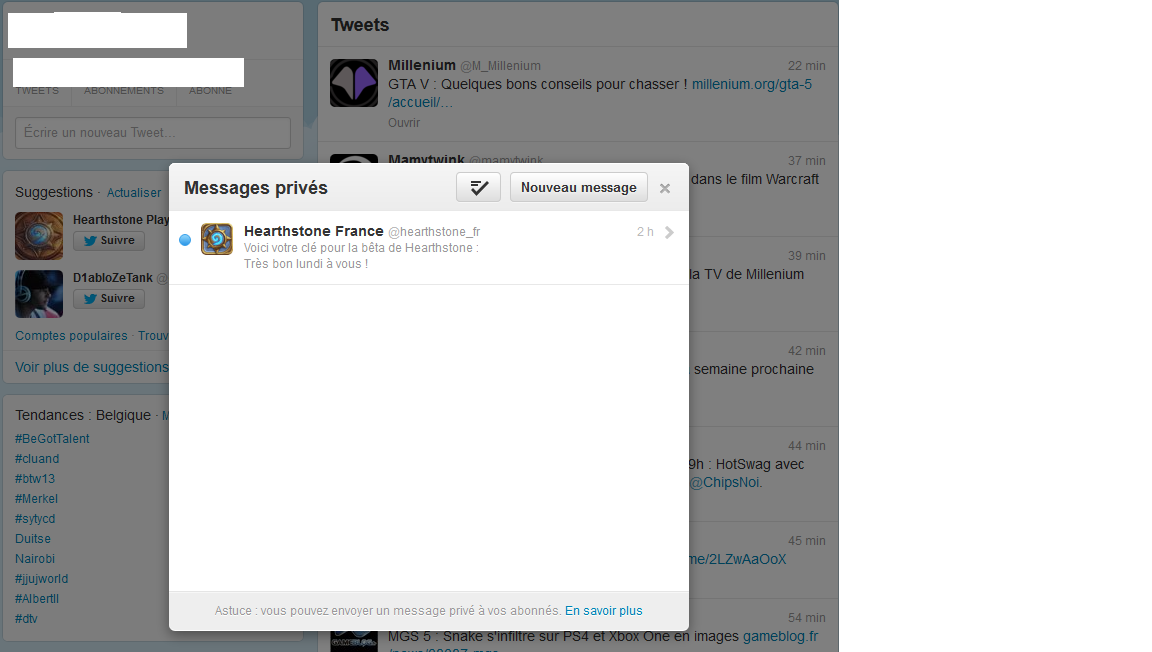Click the 45 min tweet timestamp
This screenshot has width=1152, height=652.
point(807,540)
